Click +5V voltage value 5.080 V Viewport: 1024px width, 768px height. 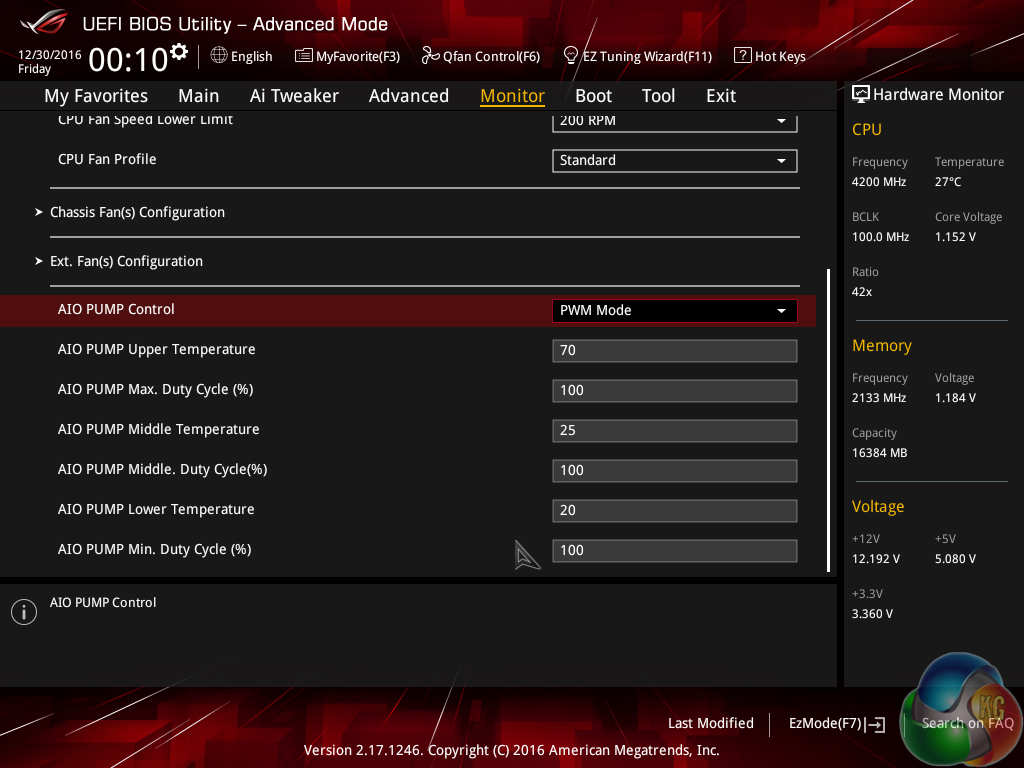point(955,559)
